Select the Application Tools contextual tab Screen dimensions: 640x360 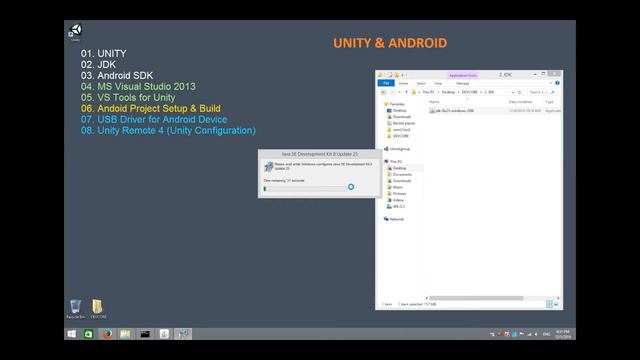462,75
